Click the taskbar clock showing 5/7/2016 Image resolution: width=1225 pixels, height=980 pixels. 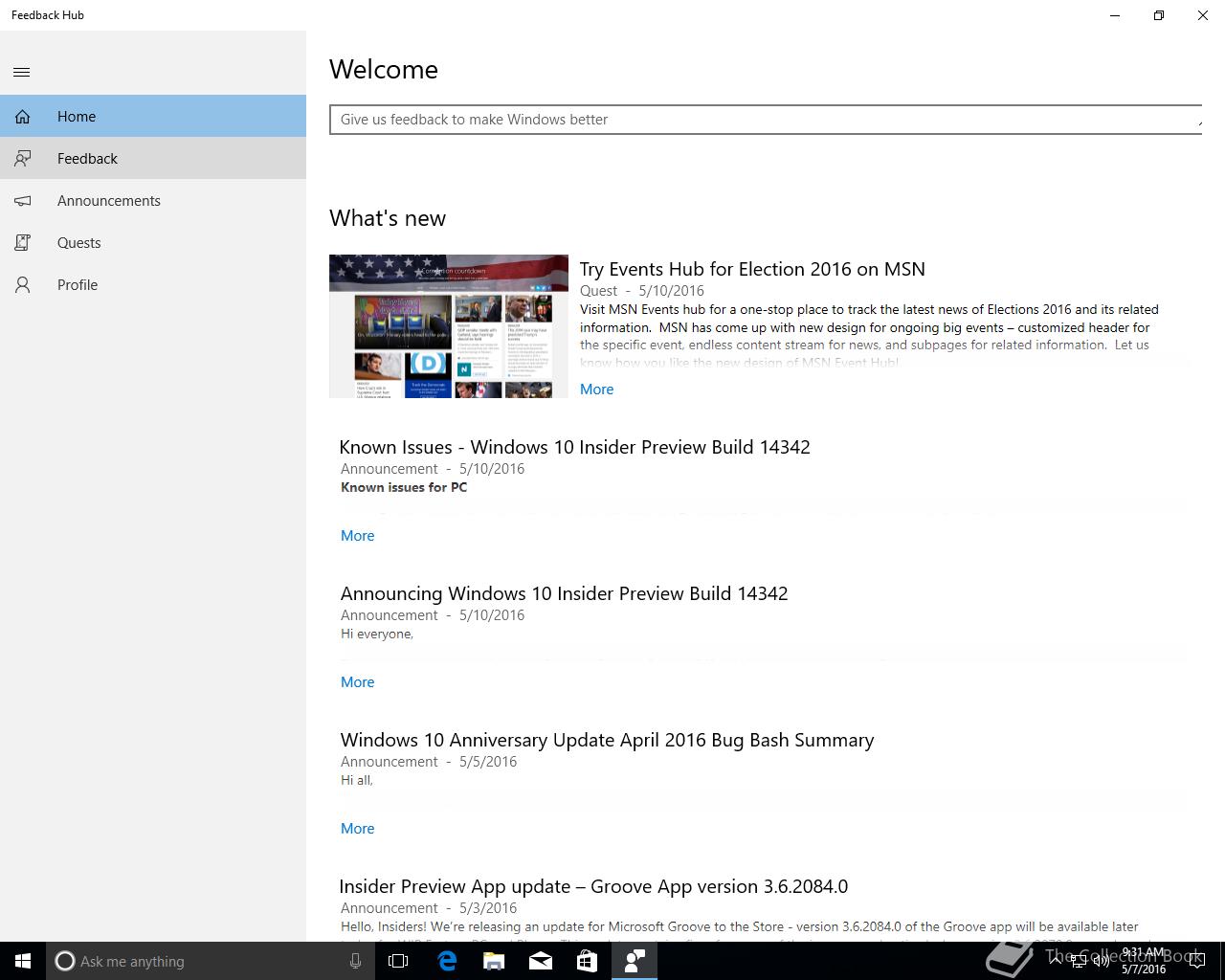(1144, 961)
